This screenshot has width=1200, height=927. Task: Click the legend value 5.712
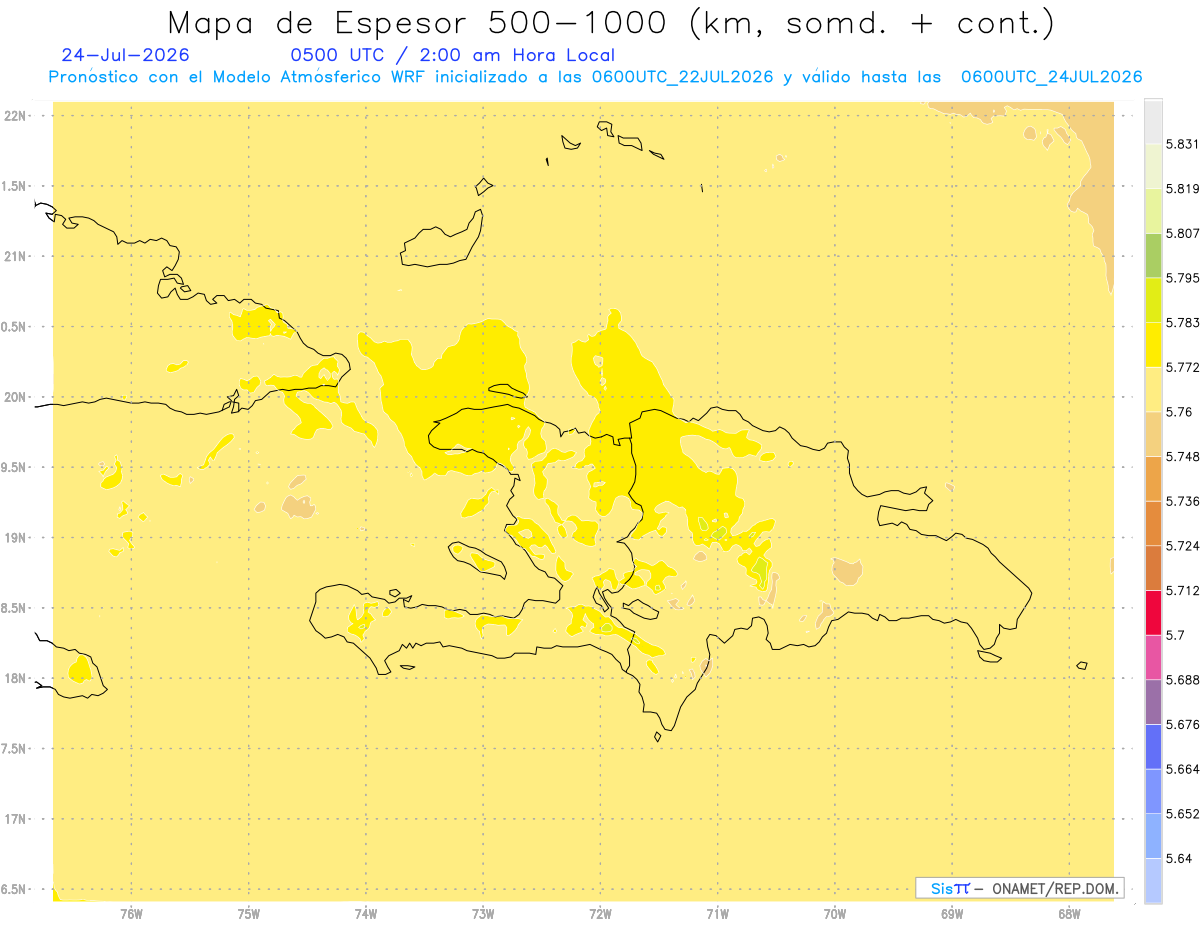(1182, 591)
